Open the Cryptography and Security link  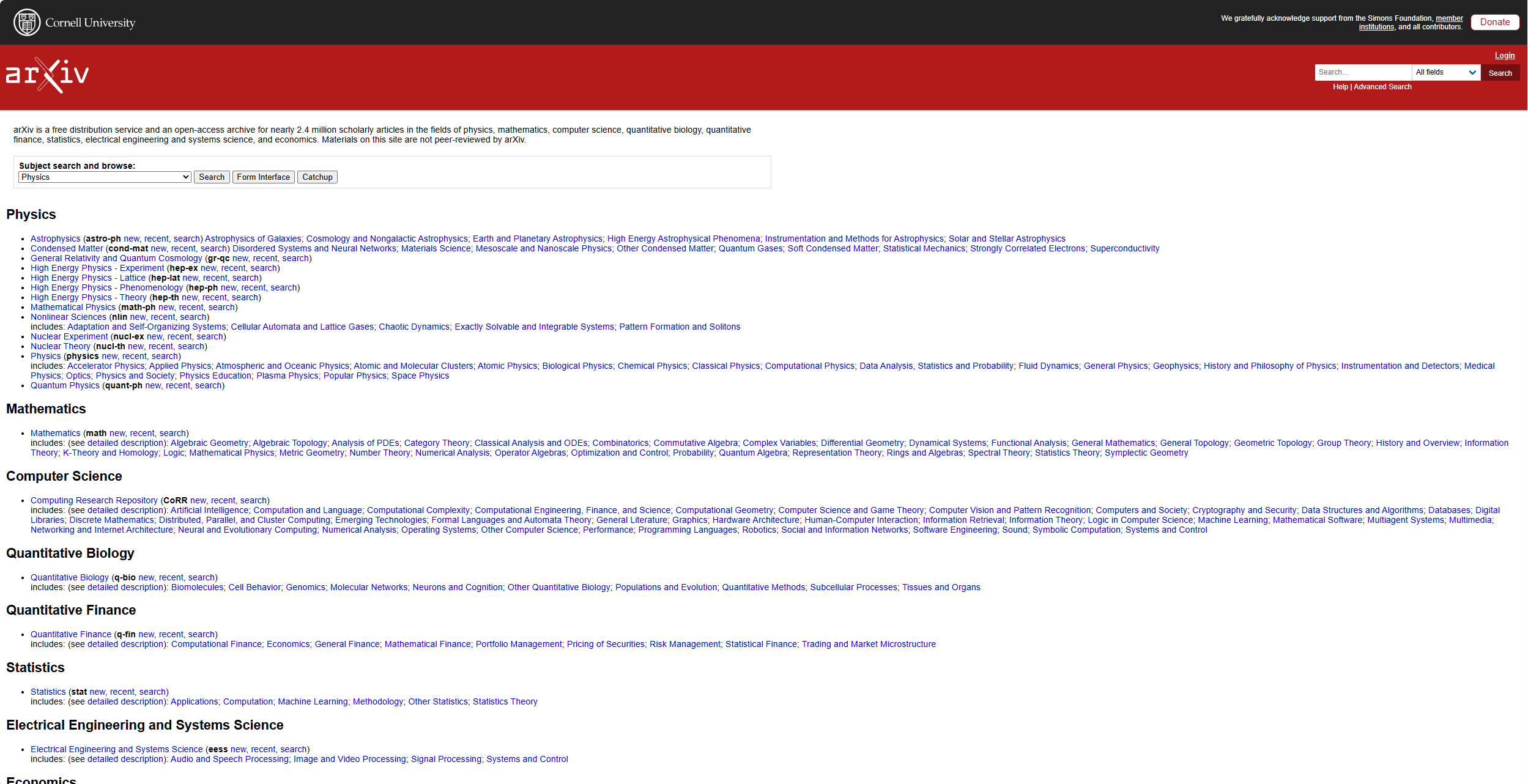(1244, 511)
